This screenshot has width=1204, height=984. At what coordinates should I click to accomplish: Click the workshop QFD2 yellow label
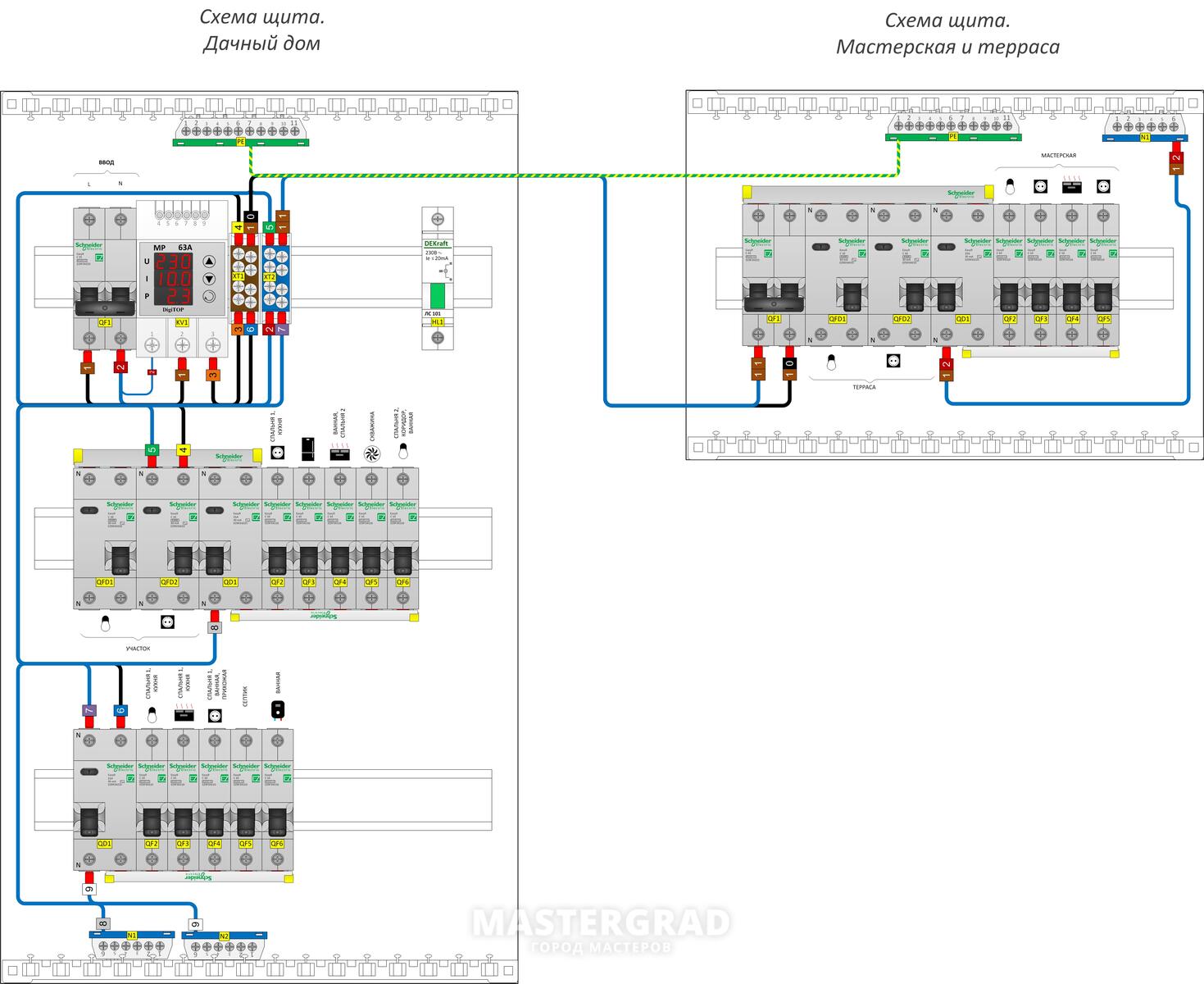pos(902,319)
